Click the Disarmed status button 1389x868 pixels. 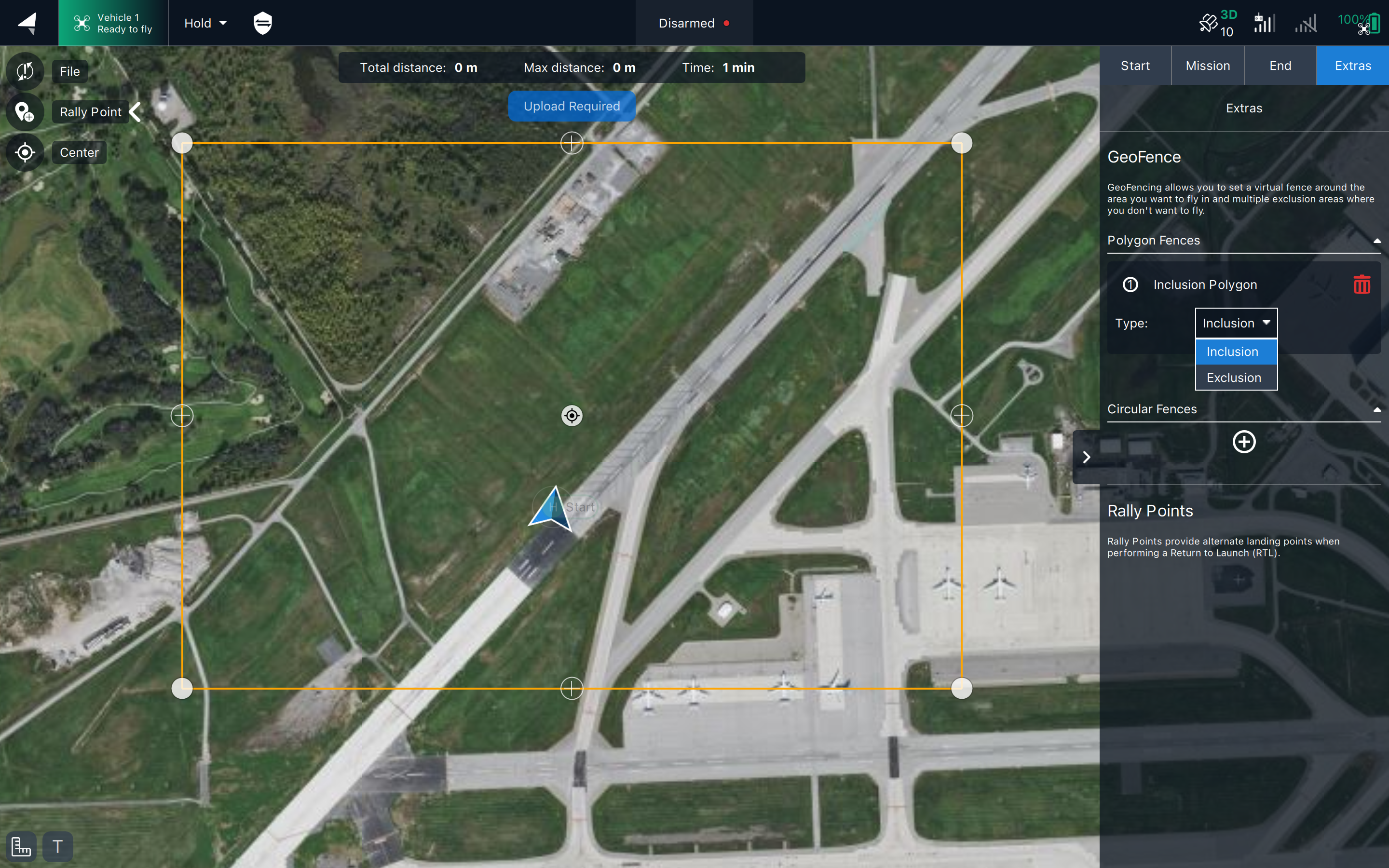694,23
